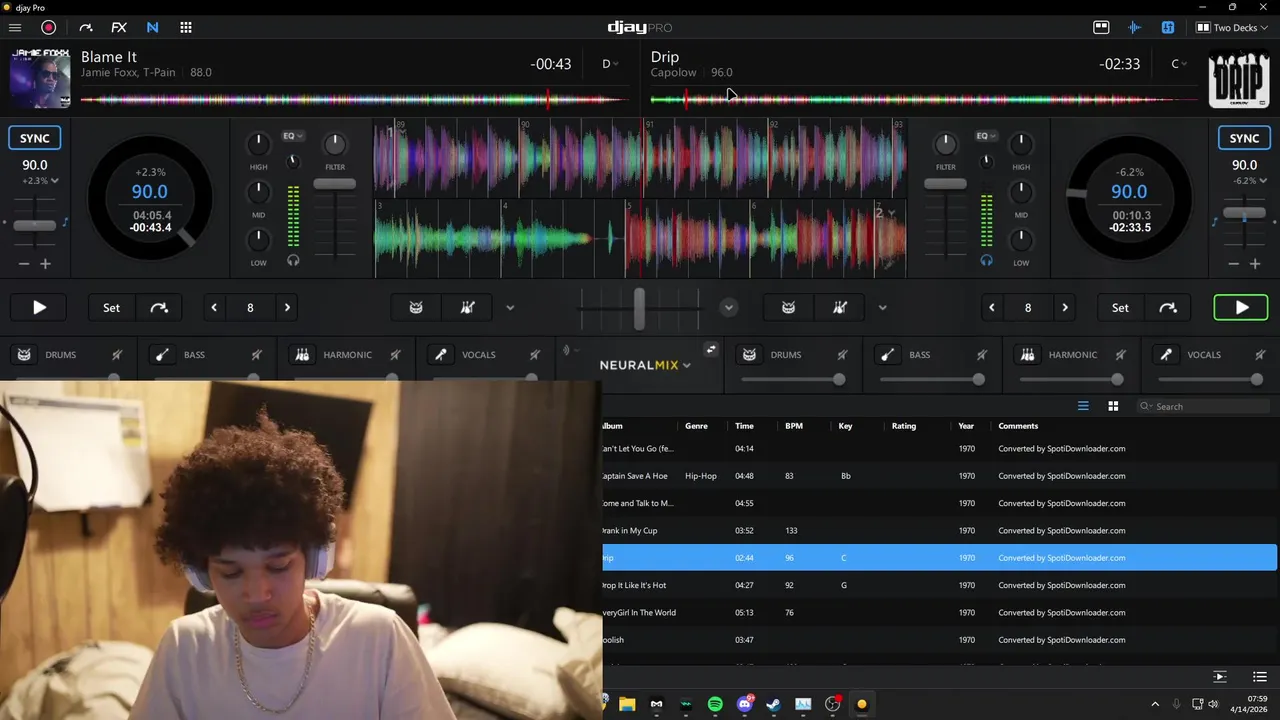
Task: Click the left deck drums isolate icon in transport row
Action: [416, 308]
